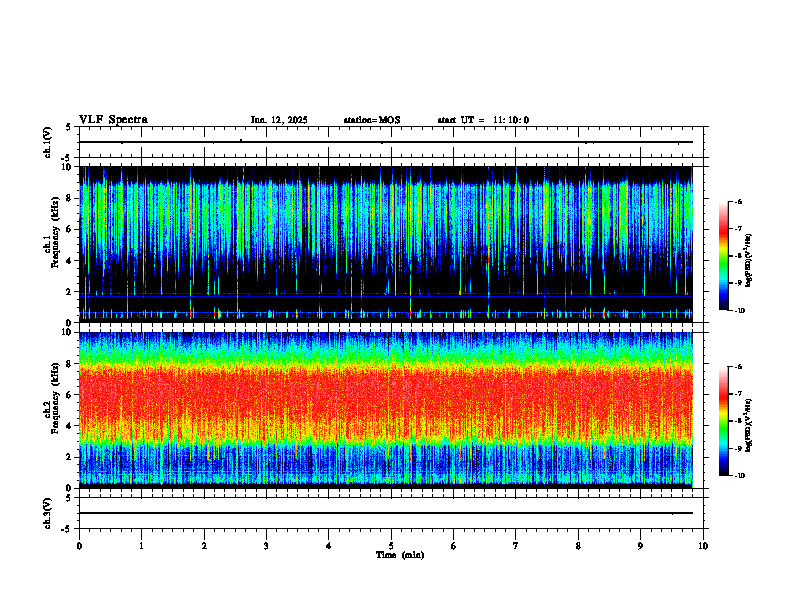Viewport: 792px width, 612px height.
Task: Click the ch.1(V) axis "5" tick label
Action: pyautogui.click(x=69, y=127)
